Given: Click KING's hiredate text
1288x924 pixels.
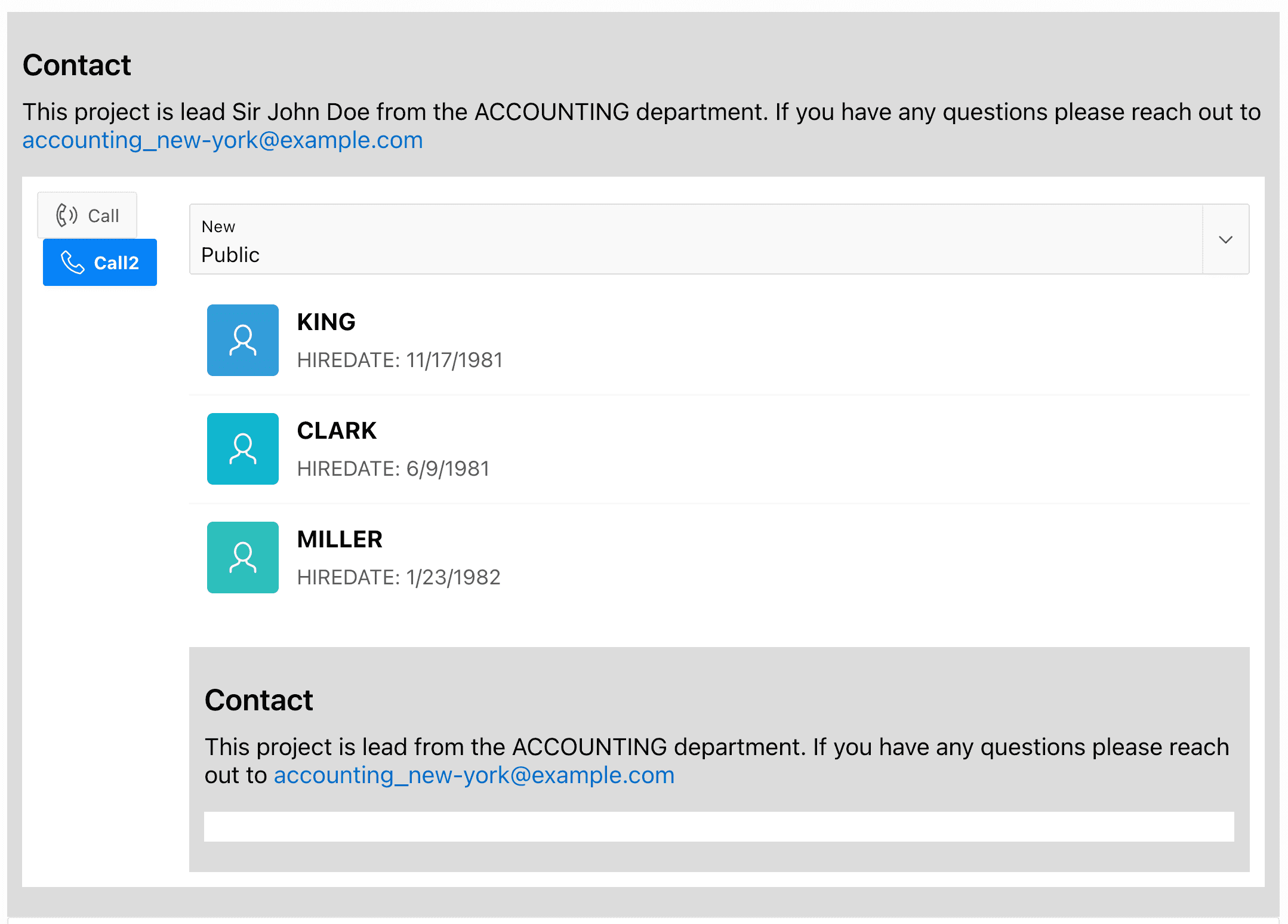Looking at the screenshot, I should 399,359.
